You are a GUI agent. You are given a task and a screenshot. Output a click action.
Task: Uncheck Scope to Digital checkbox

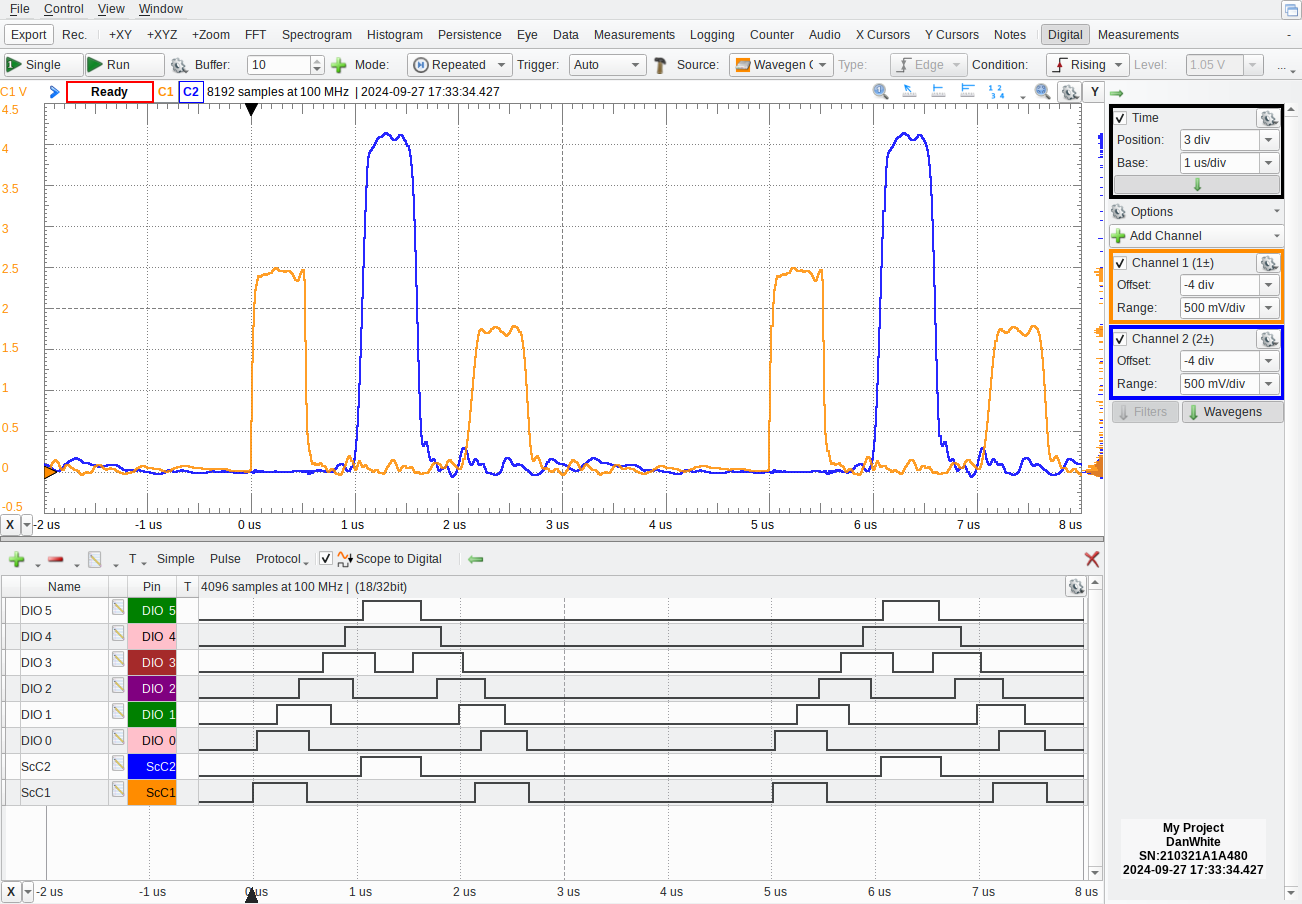325,559
